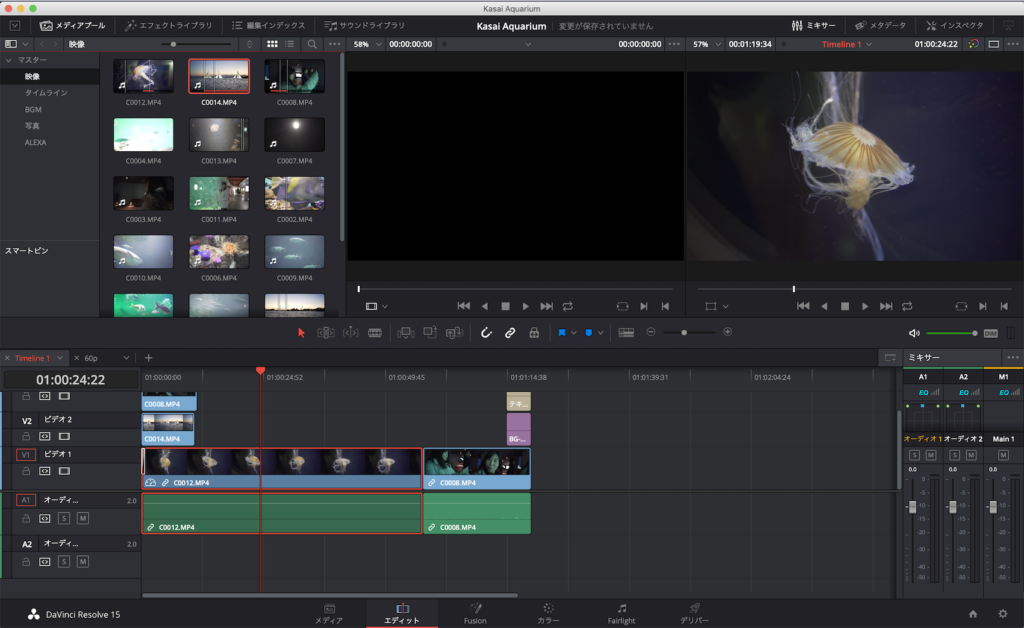Viewport: 1024px width, 628px height.
Task: Switch media pool to list view
Action: click(x=289, y=45)
